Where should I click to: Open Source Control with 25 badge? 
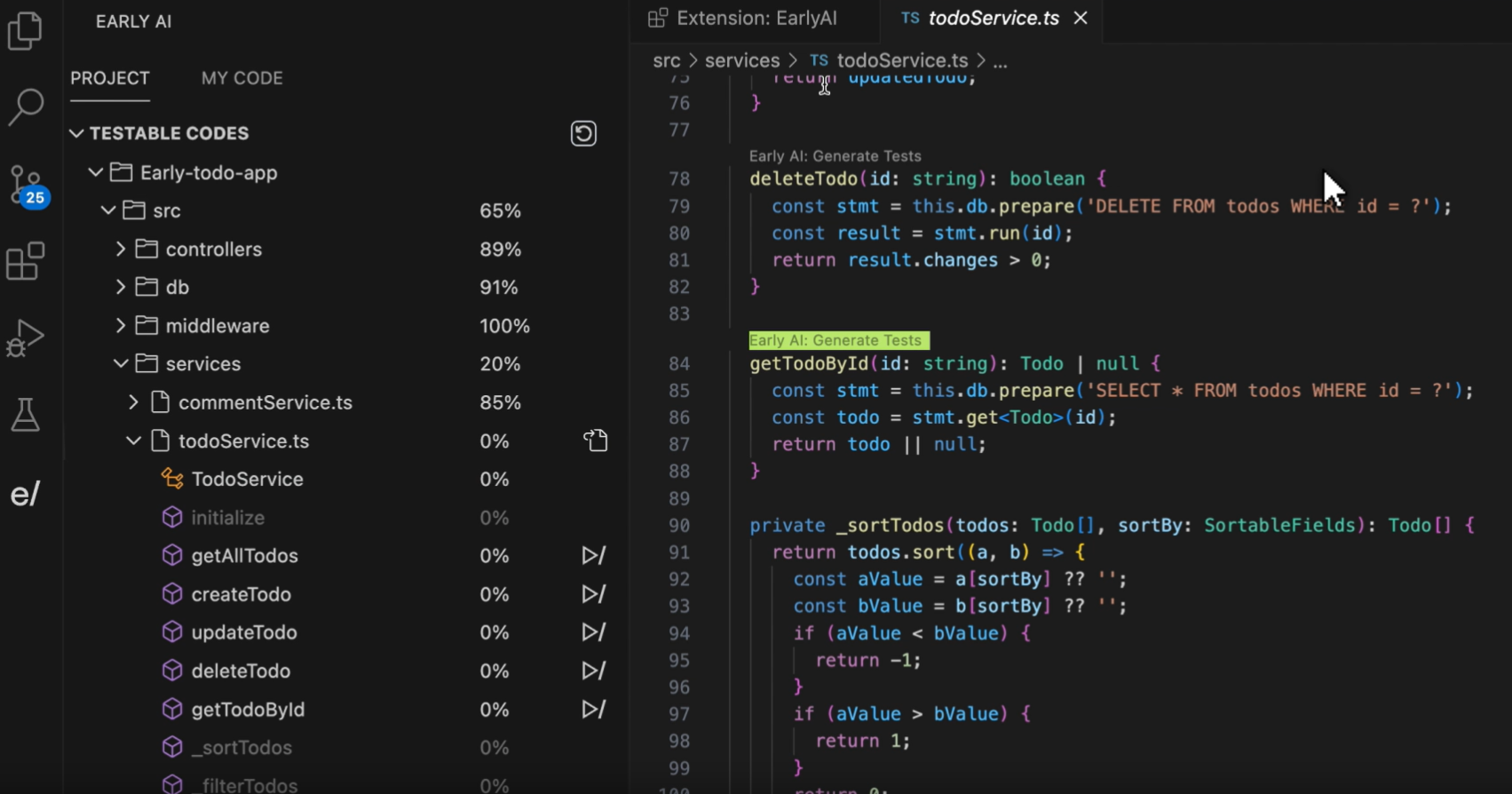[26, 185]
